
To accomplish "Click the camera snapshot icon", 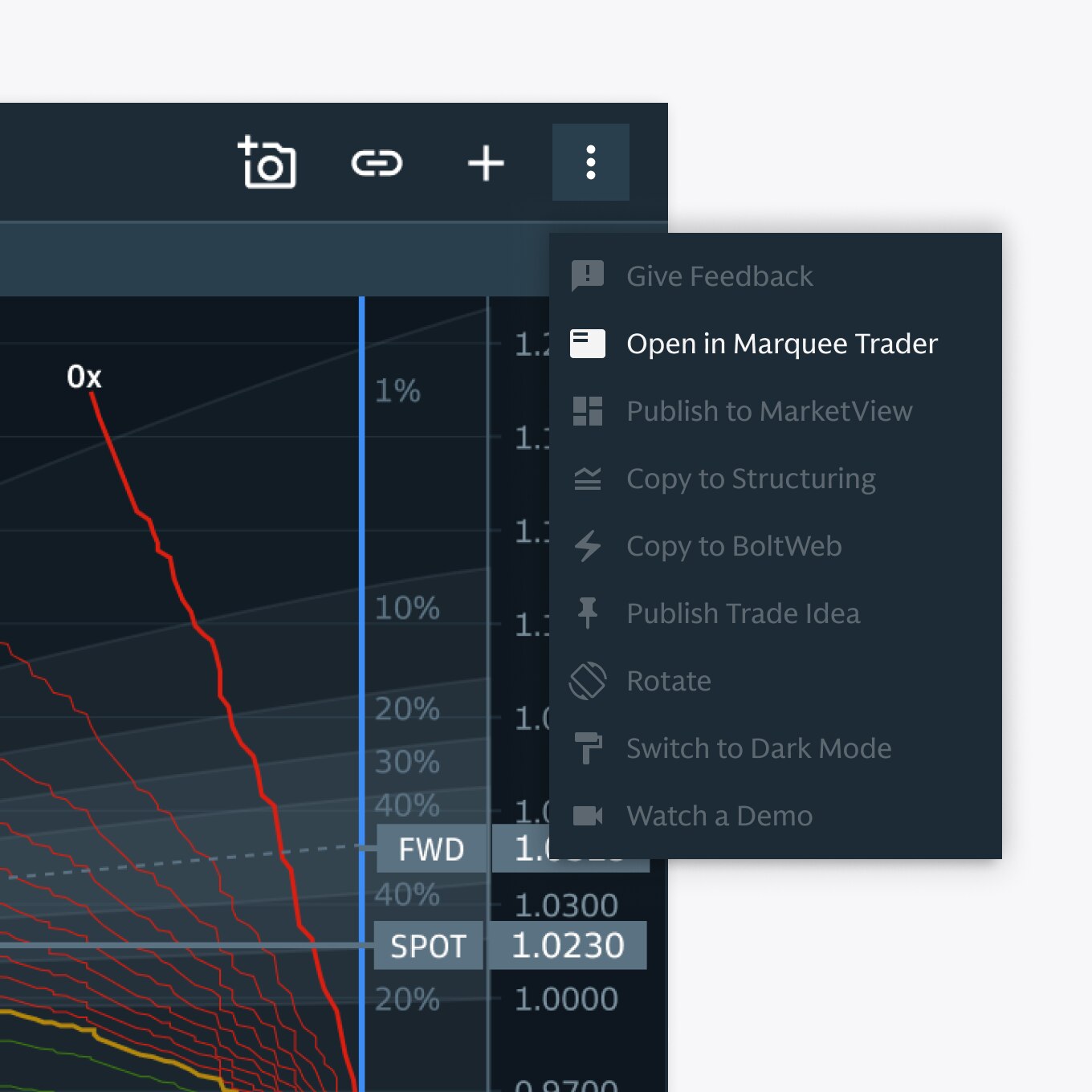I will point(267,163).
